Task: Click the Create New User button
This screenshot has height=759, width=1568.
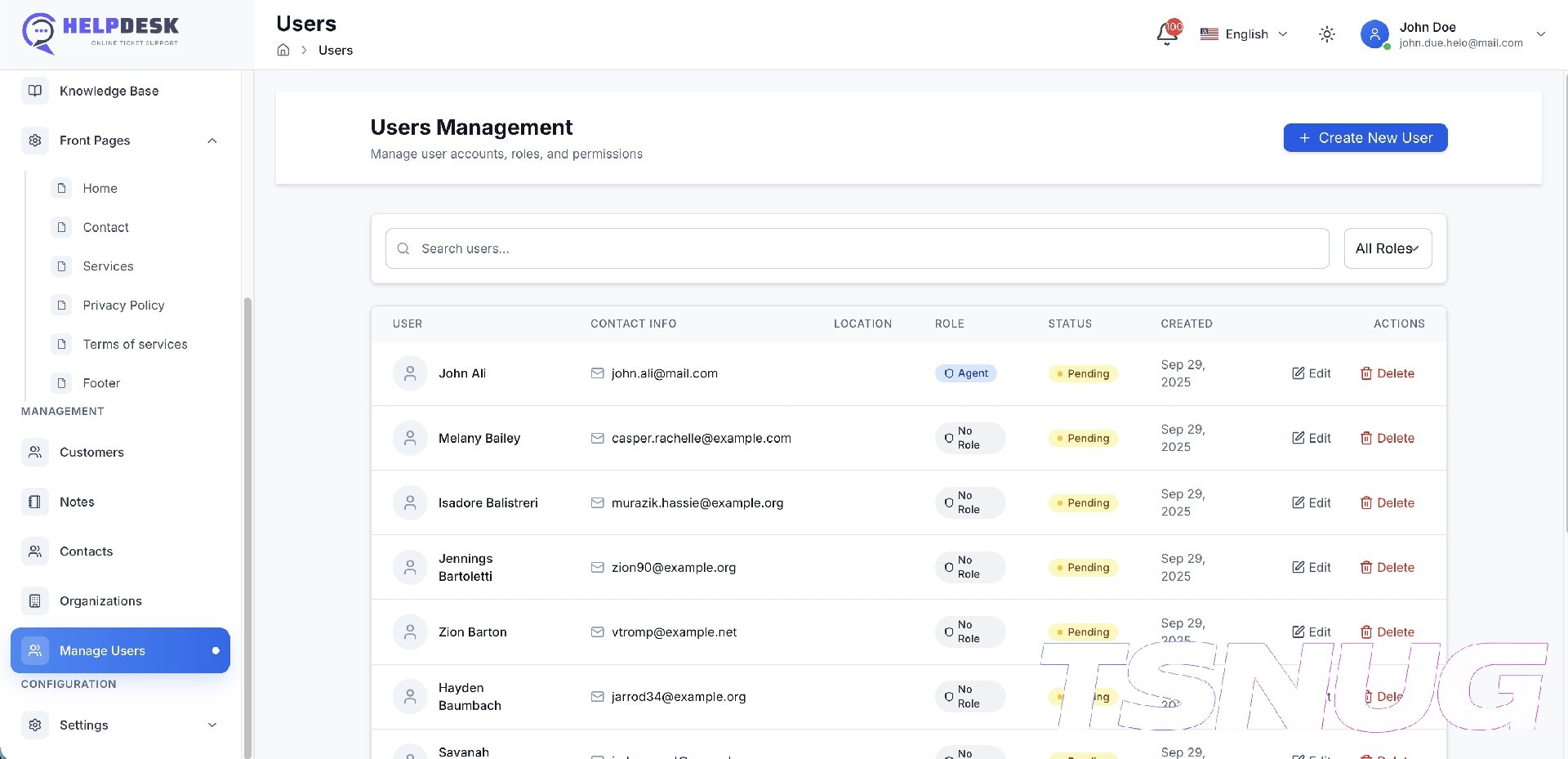Action: pyautogui.click(x=1365, y=138)
